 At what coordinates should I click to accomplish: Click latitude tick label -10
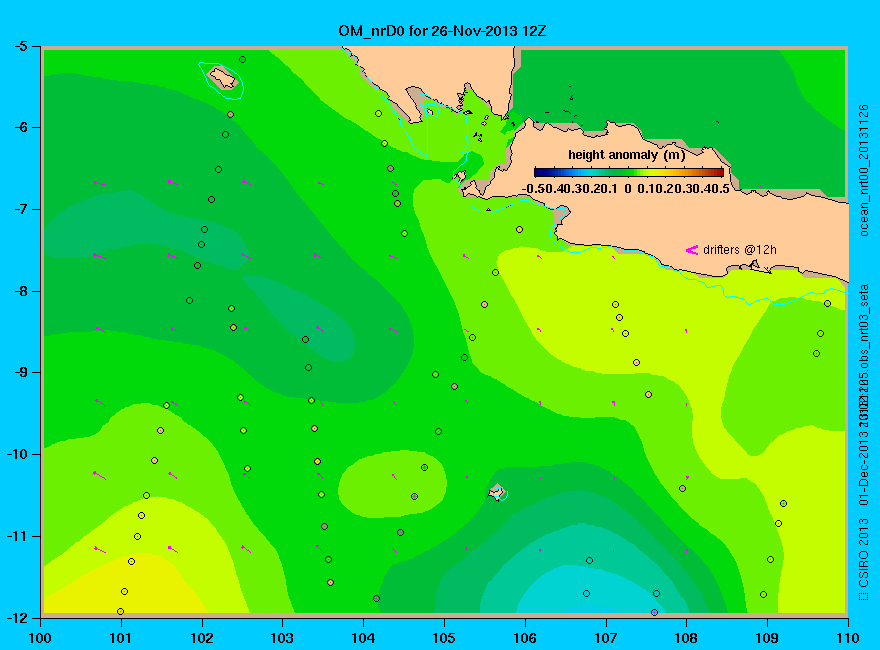click(17, 454)
